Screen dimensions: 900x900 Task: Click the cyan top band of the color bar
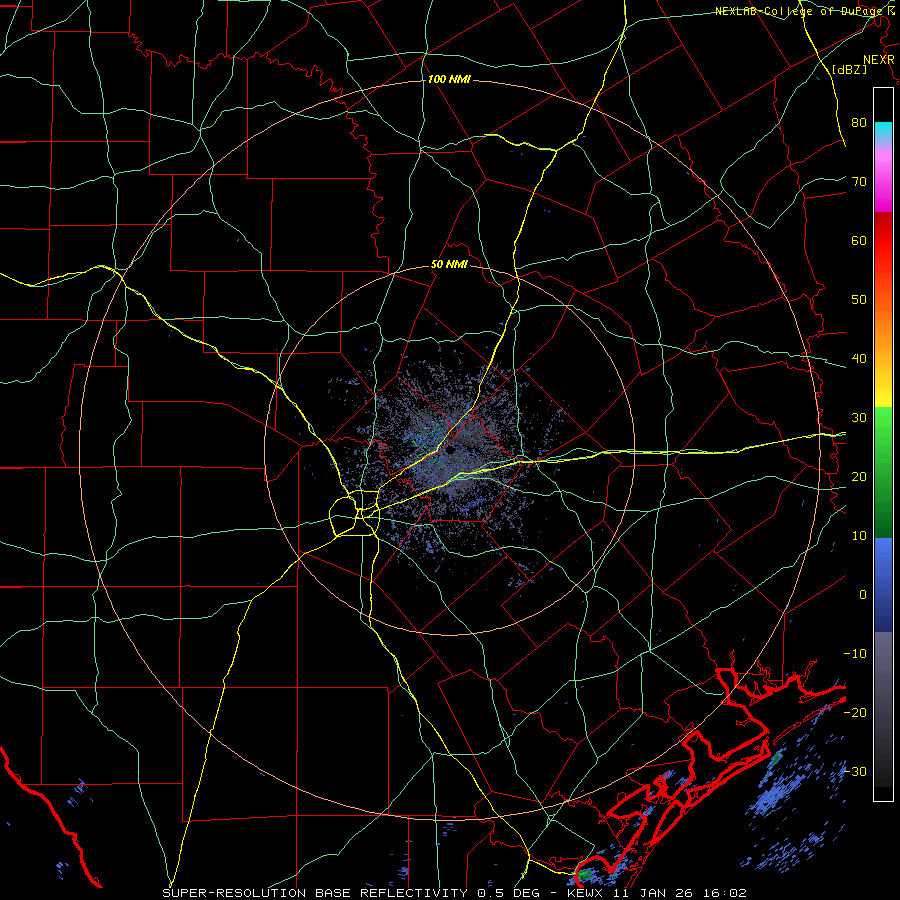(883, 131)
